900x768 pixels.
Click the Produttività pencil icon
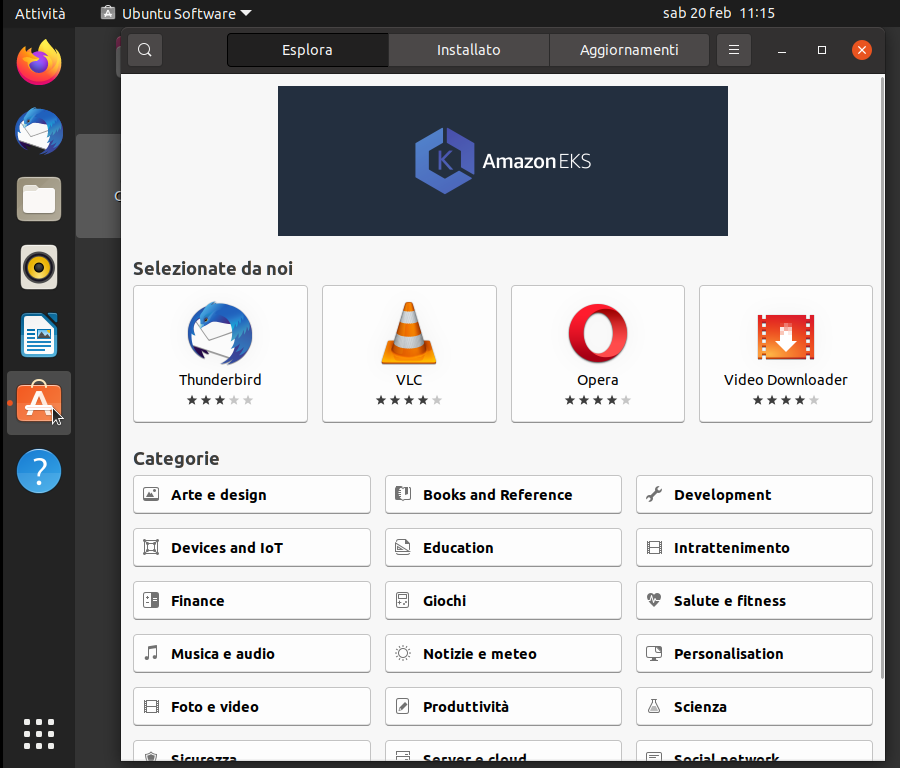(x=403, y=707)
